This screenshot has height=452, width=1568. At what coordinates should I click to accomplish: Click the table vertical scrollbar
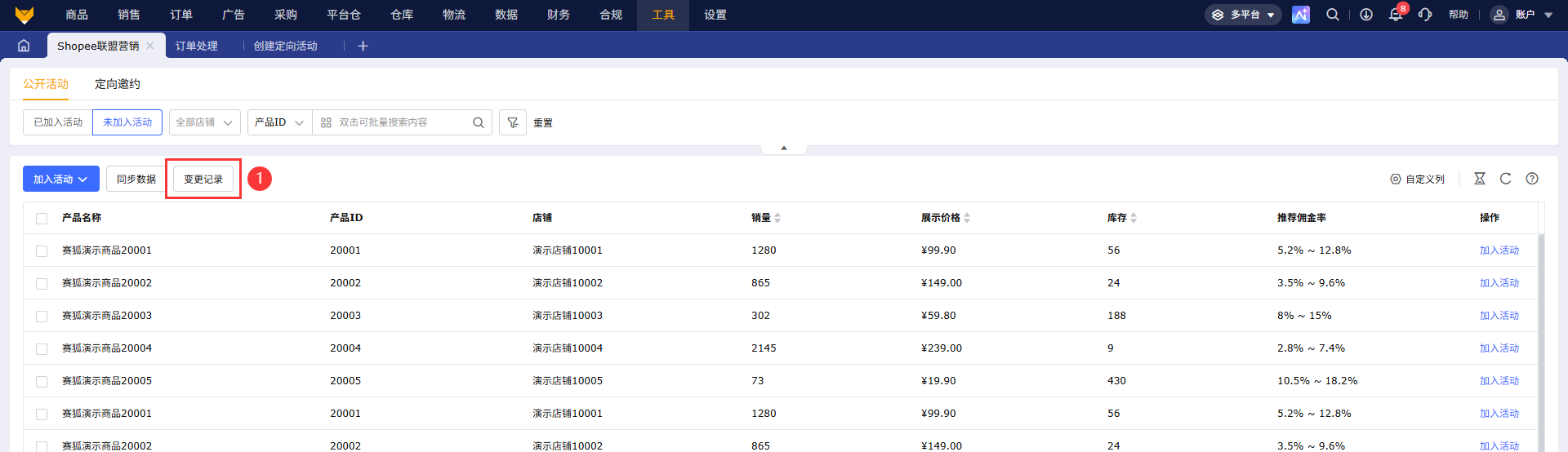pos(1541,343)
